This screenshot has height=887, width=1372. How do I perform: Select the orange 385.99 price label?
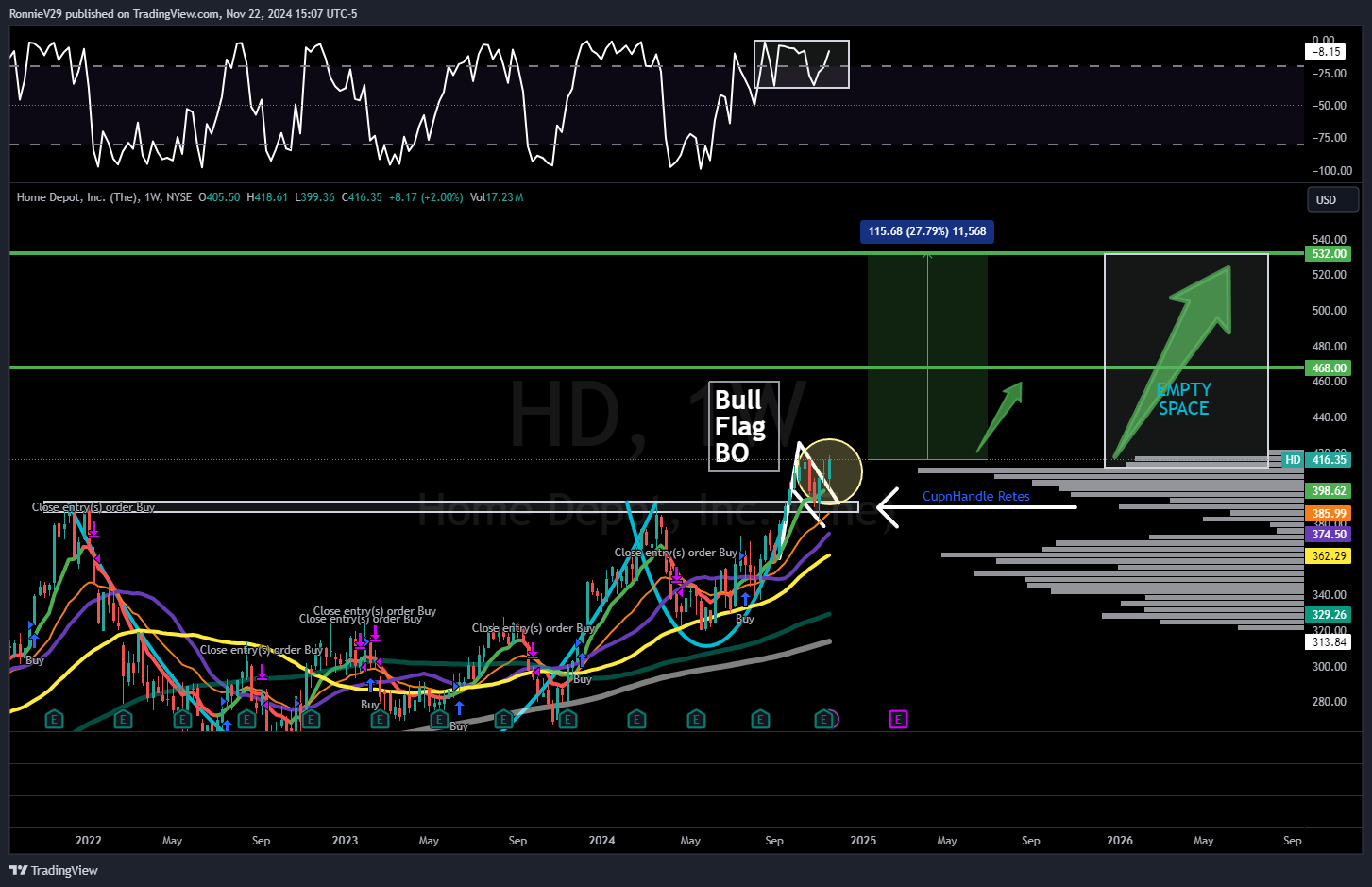tap(1329, 514)
